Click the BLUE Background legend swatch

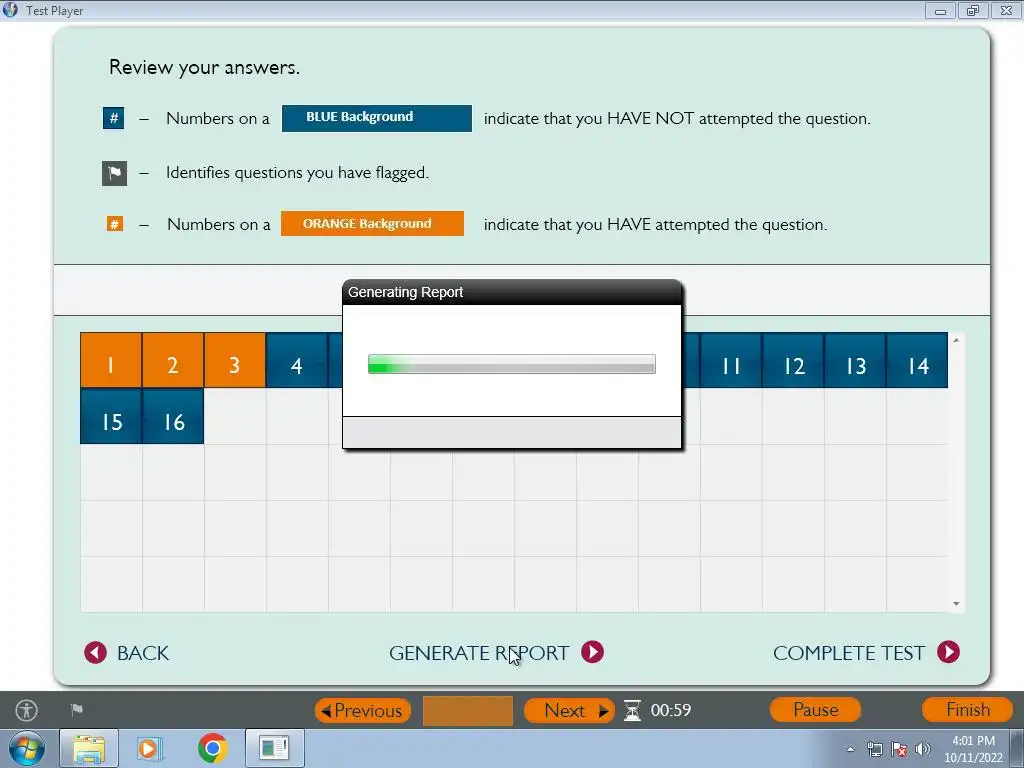click(x=377, y=118)
